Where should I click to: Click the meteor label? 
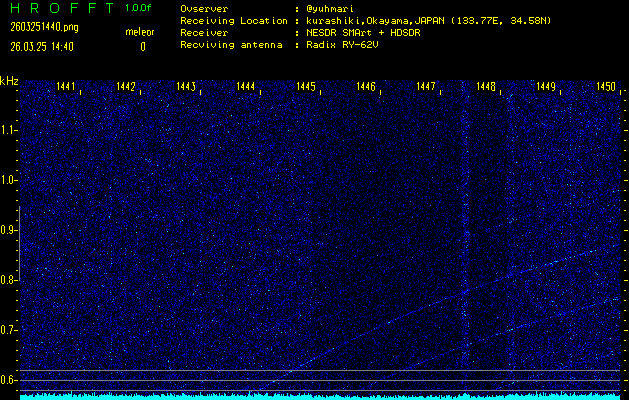[x=139, y=32]
